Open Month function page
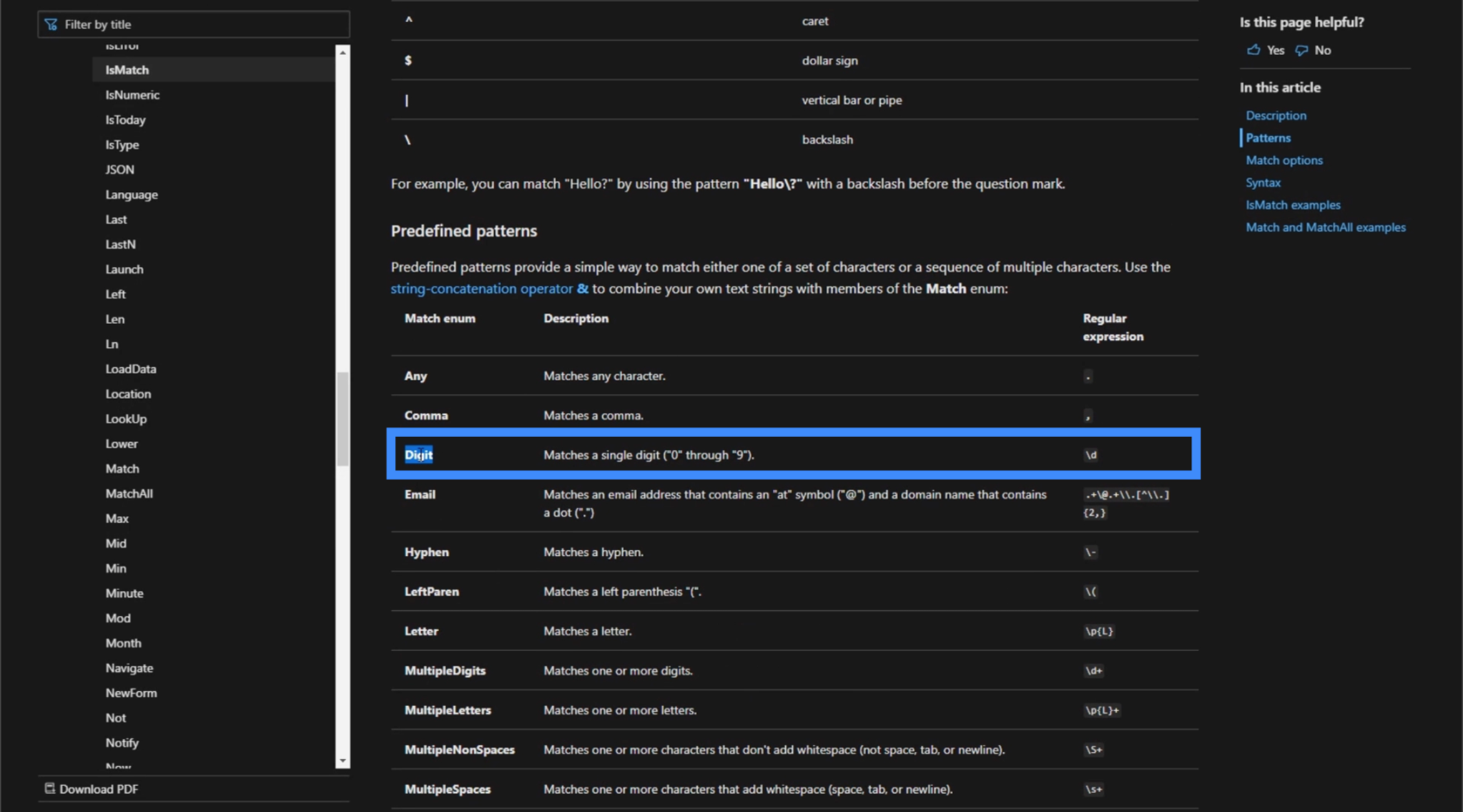 tap(123, 643)
